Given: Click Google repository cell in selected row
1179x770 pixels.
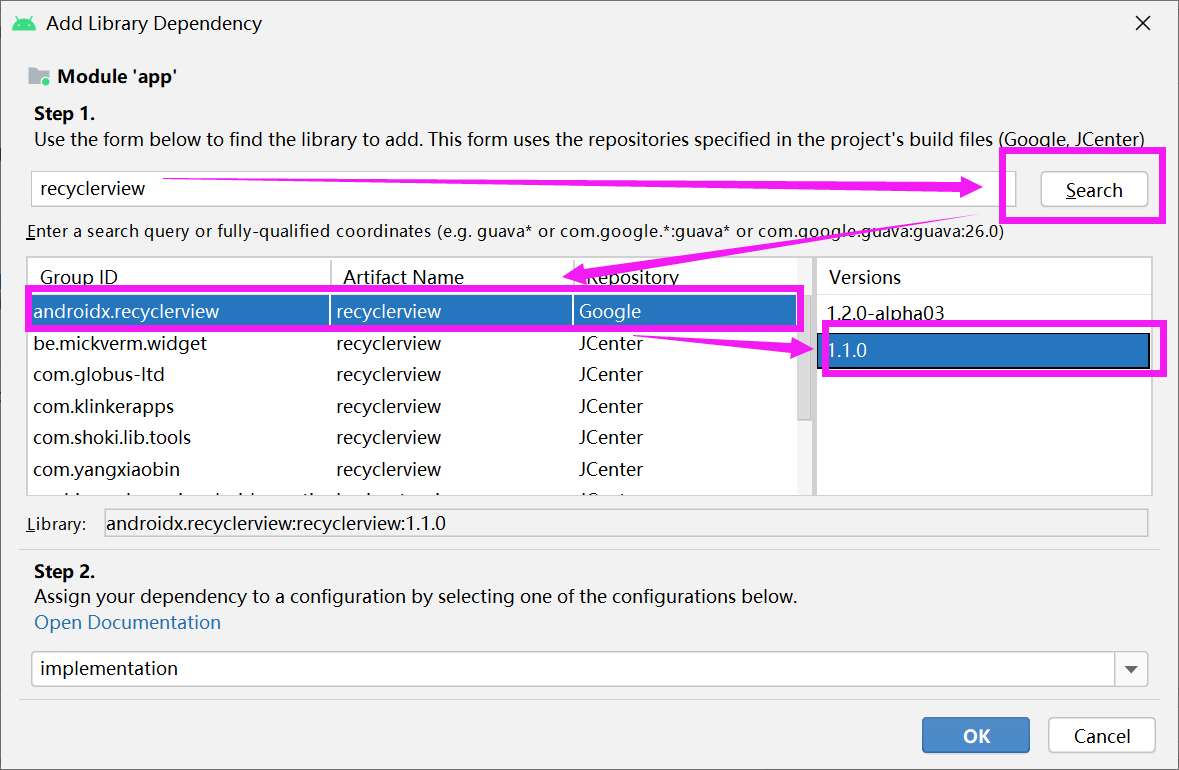Looking at the screenshot, I should pos(685,311).
